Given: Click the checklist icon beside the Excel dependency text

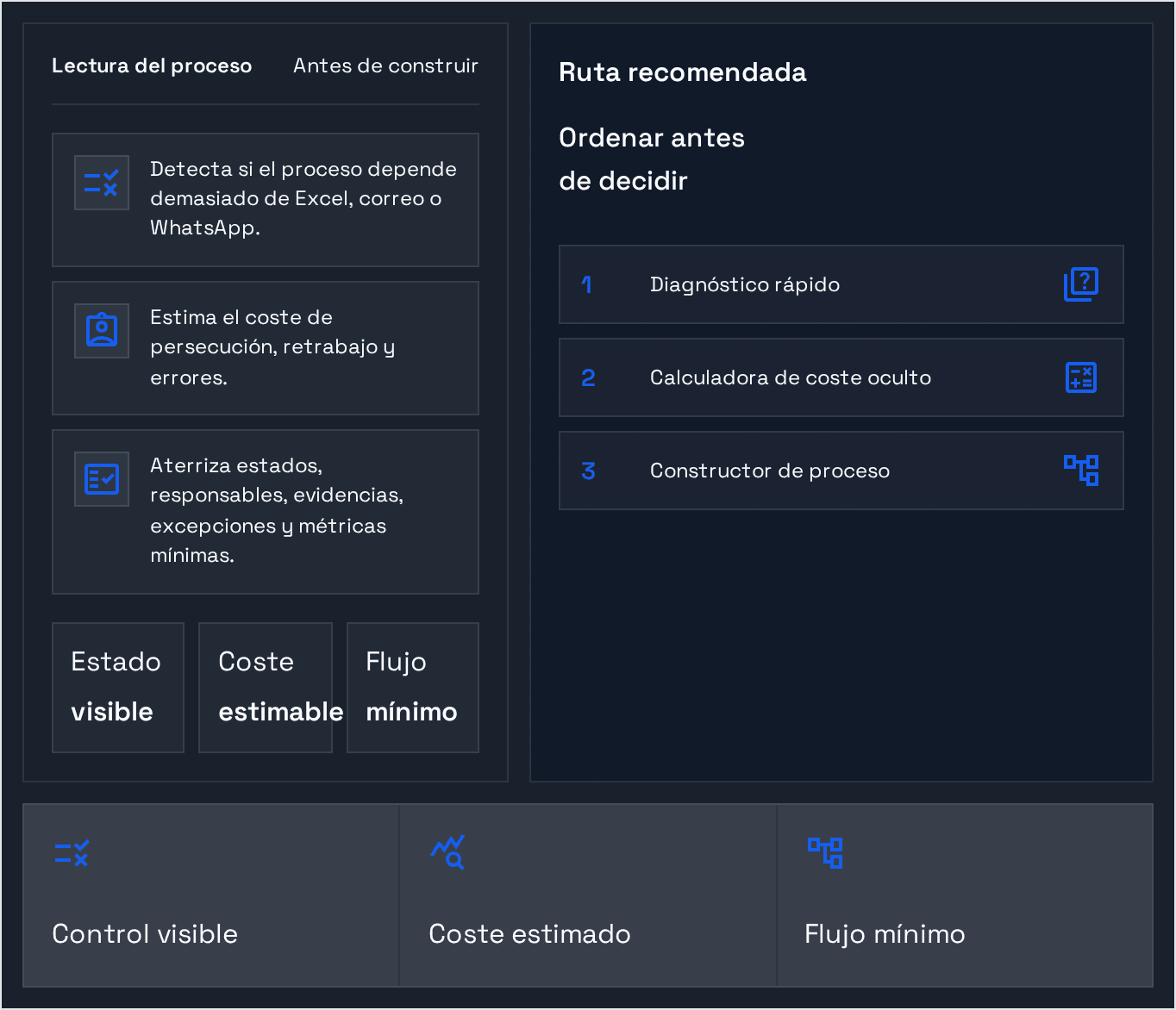Looking at the screenshot, I should [x=101, y=183].
